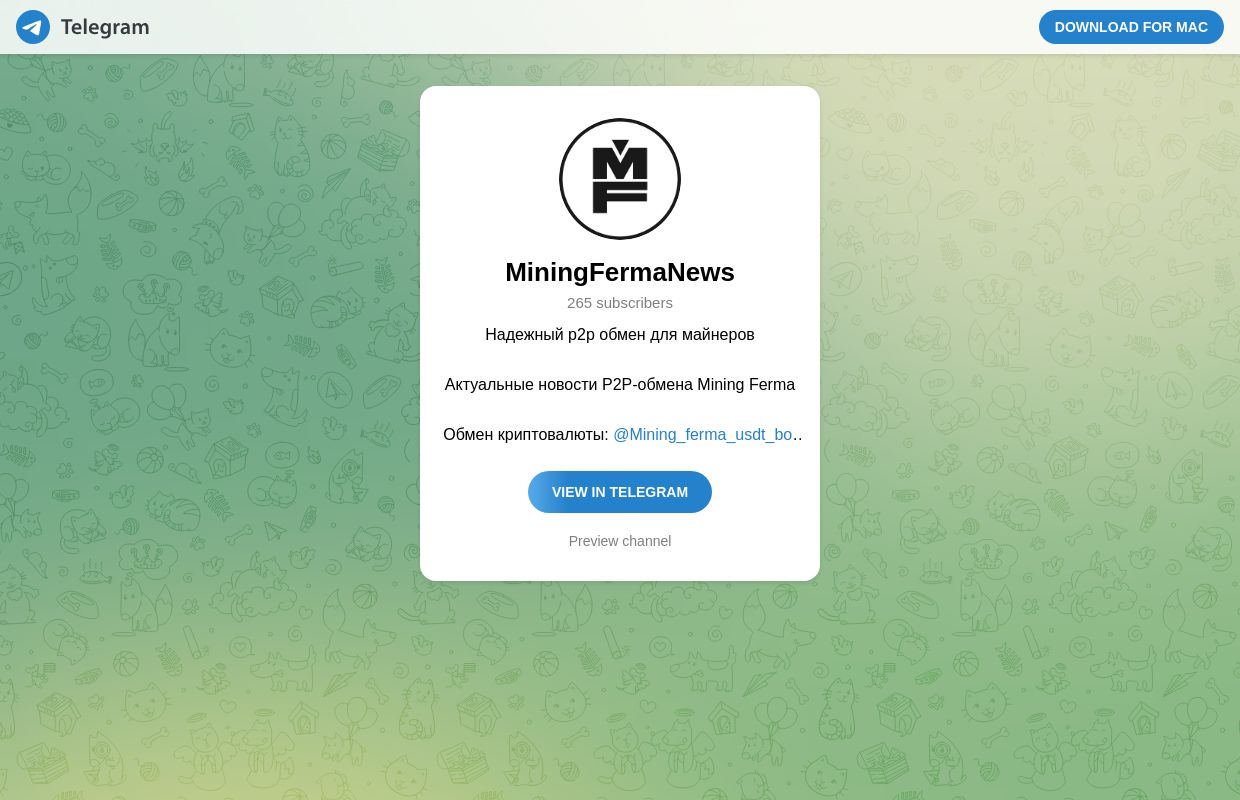The width and height of the screenshot is (1240, 800).
Task: Open the MF channel avatar image
Action: 620,179
